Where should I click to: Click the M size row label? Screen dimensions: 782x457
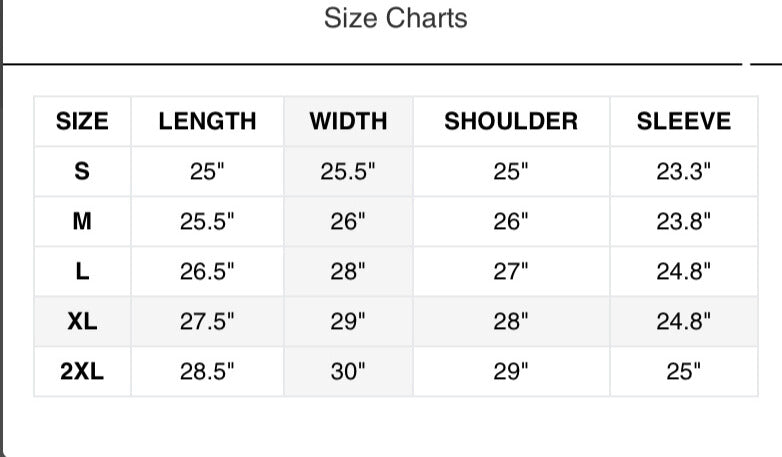[82, 221]
